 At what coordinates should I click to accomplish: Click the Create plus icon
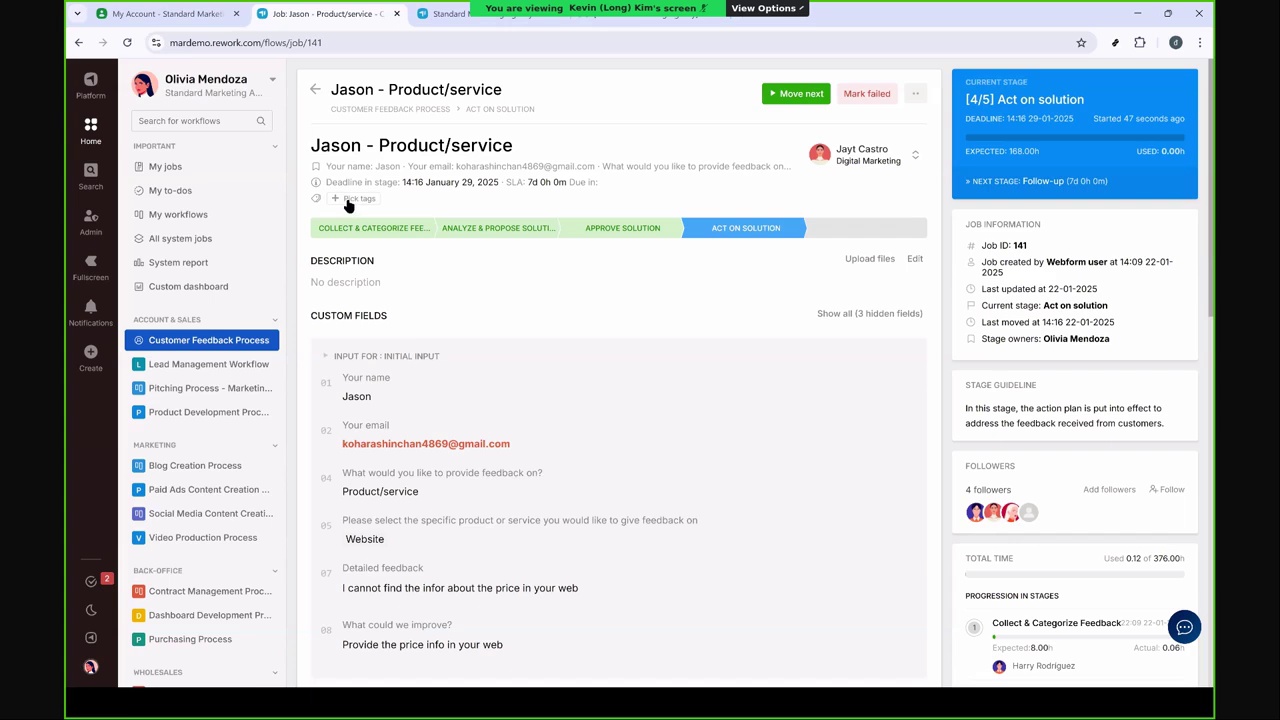click(90, 358)
